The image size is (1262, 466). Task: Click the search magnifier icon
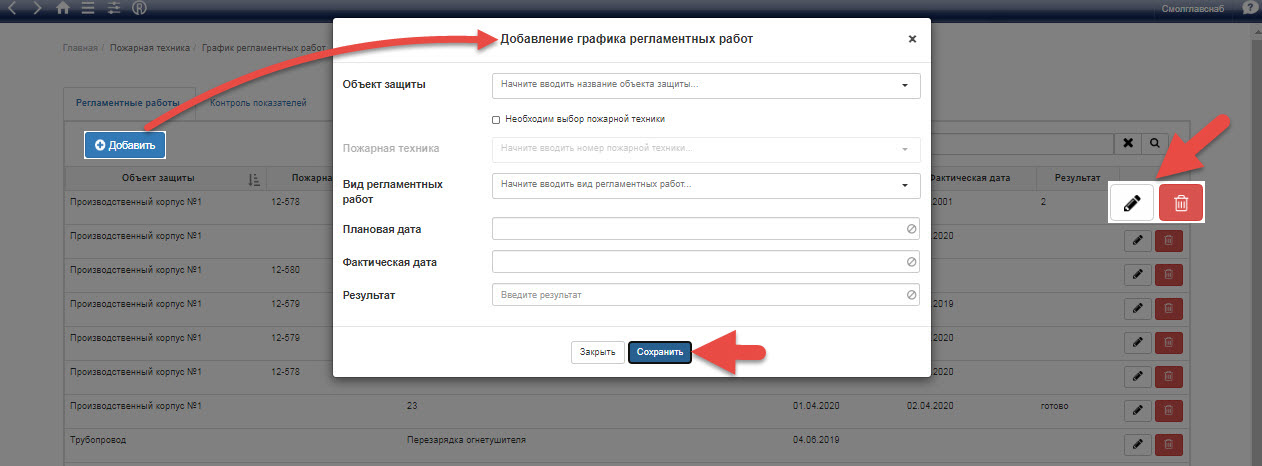[1154, 143]
